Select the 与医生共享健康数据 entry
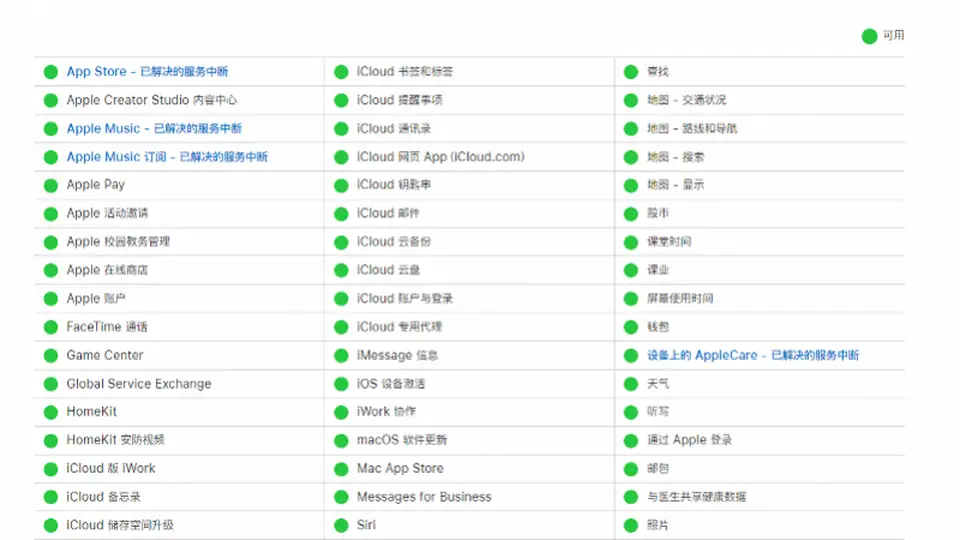The width and height of the screenshot is (960, 540). click(697, 497)
